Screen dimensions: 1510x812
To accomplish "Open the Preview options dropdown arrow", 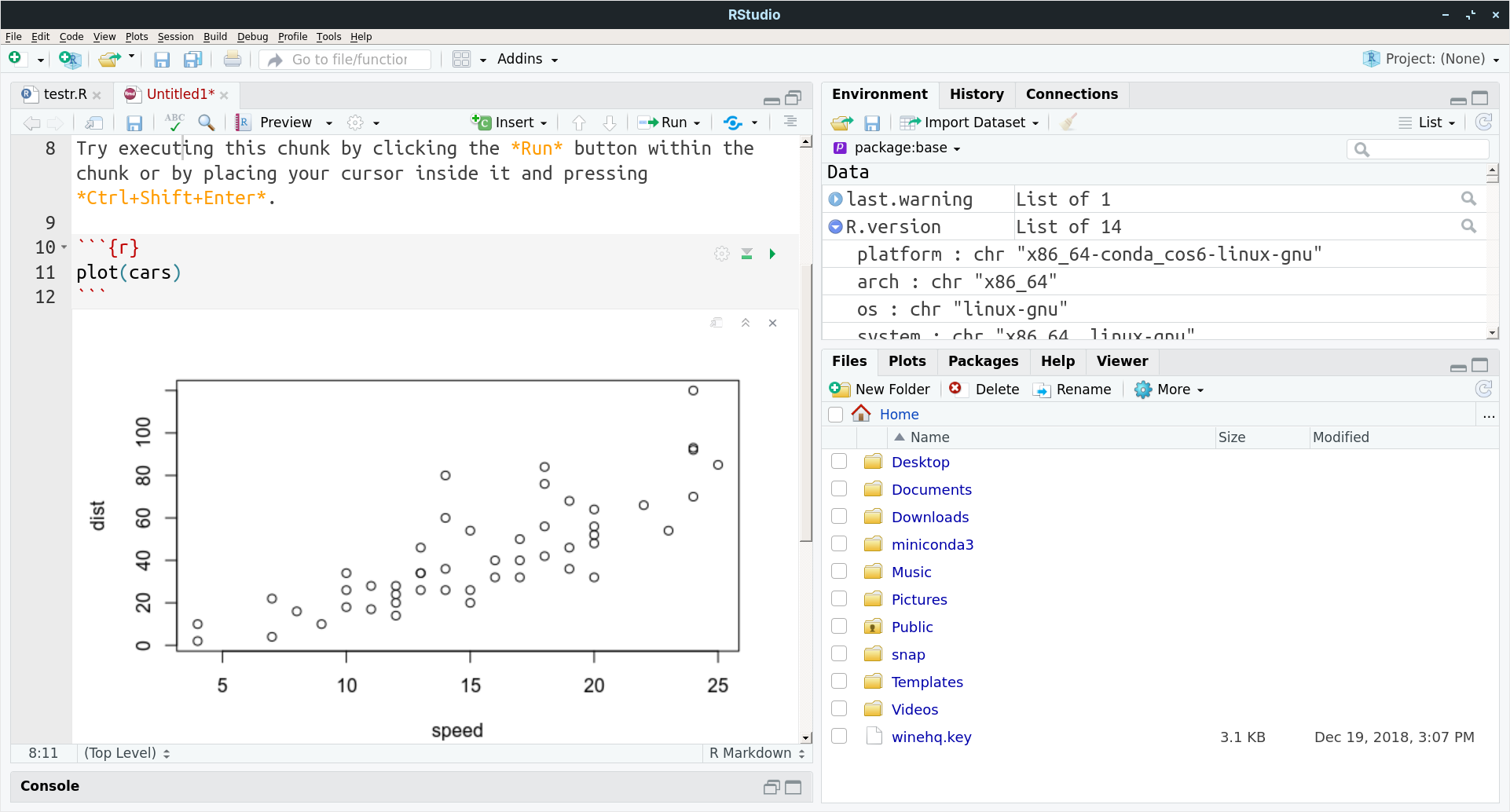I will click(329, 123).
